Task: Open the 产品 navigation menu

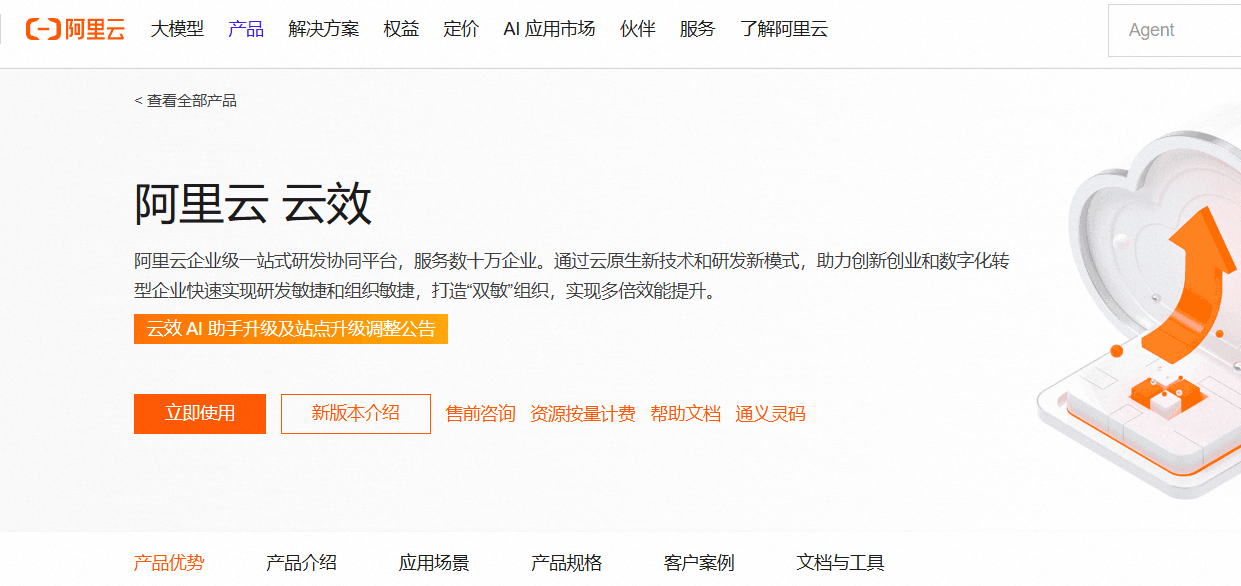Action: (x=246, y=29)
